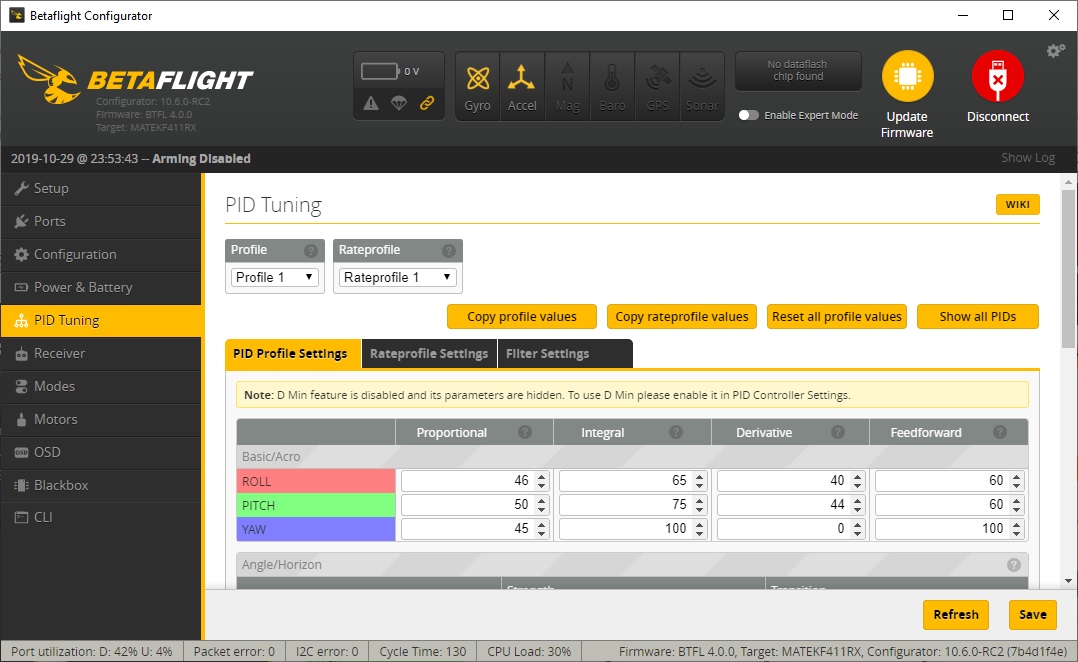The image size is (1078, 662).
Task: Open the Modes section
Action: click(101, 386)
